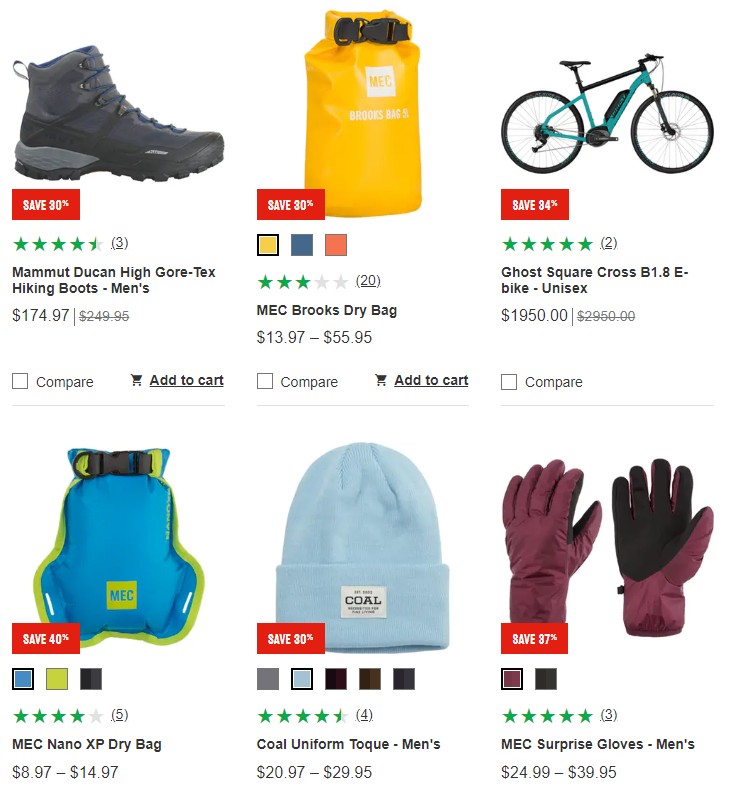Click cart icon beside Mammut boots Add to cart
738x793 pixels.
point(136,380)
